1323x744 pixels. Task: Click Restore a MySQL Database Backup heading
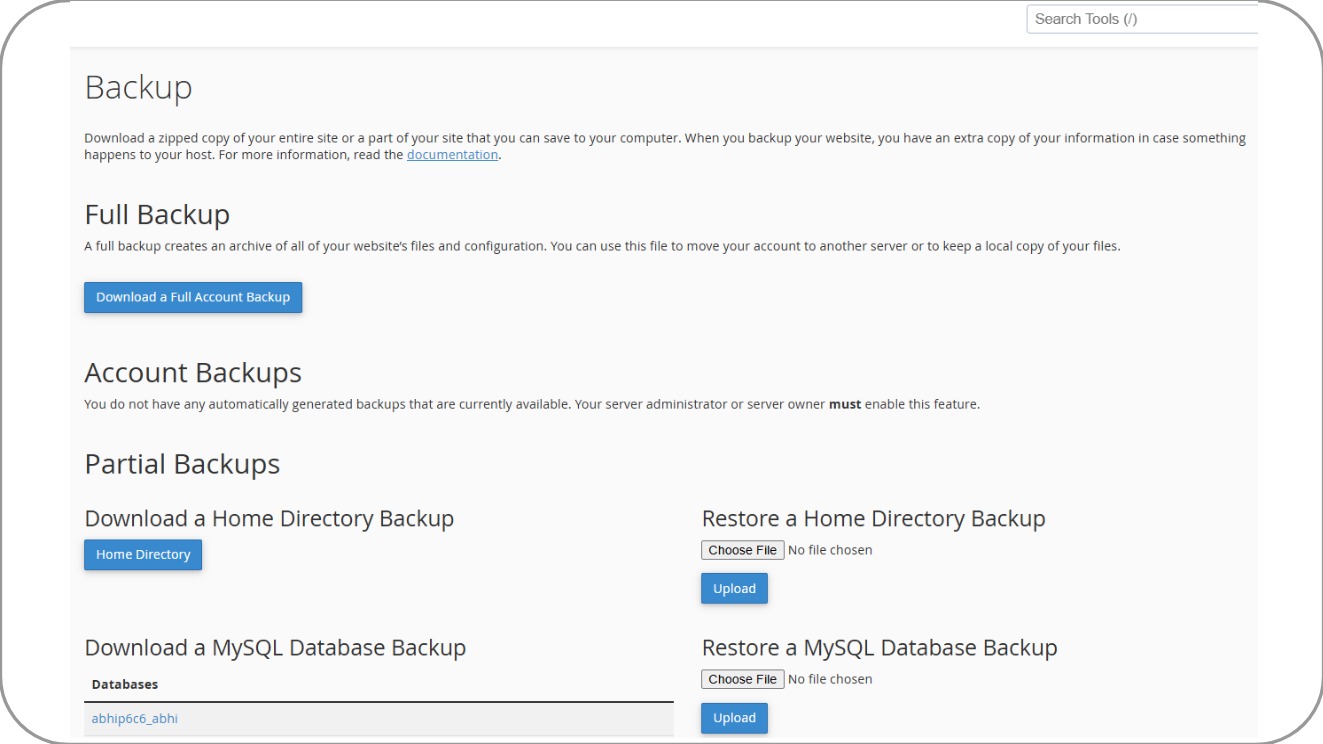point(879,647)
